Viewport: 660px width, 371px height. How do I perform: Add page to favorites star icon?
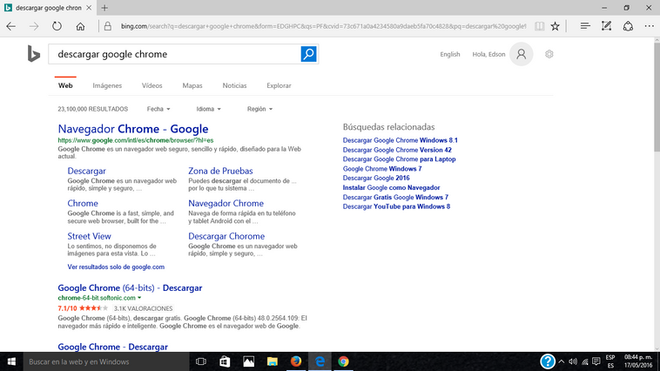(555, 26)
